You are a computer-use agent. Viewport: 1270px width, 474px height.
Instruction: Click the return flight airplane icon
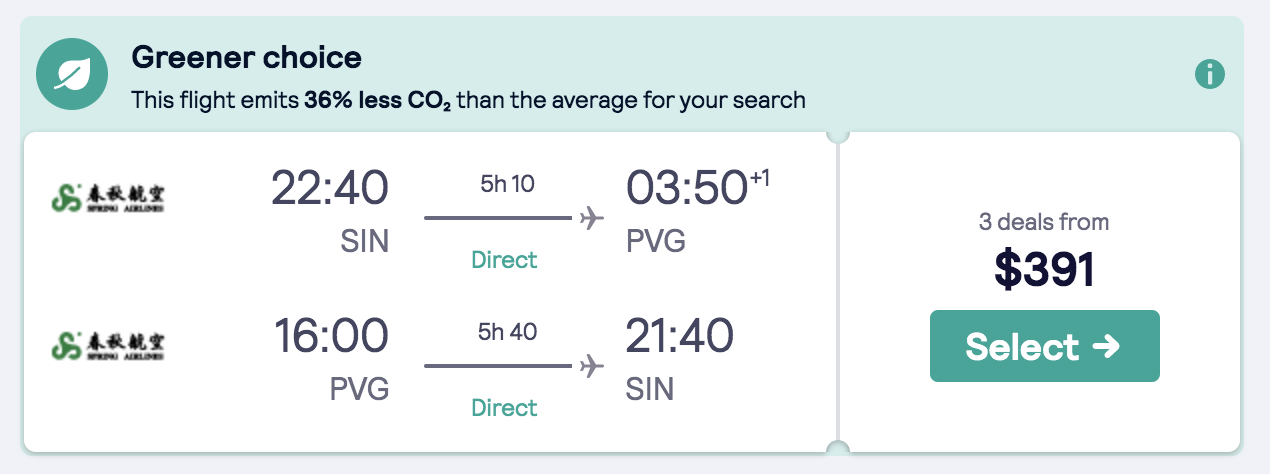(592, 365)
